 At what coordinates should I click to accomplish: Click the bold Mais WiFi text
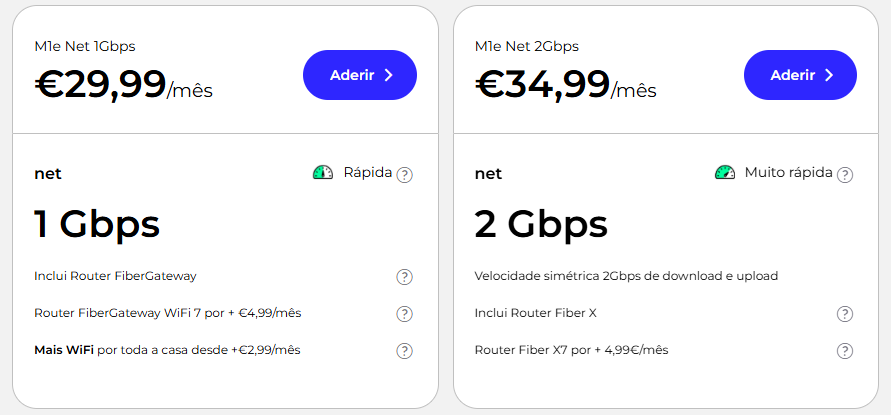tap(66, 350)
